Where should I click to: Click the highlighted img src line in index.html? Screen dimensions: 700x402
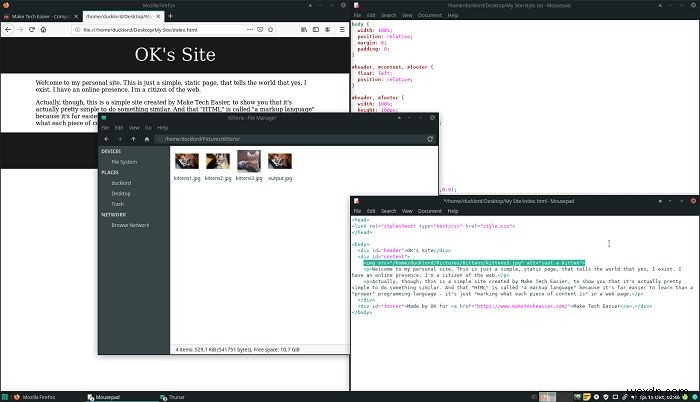pyautogui.click(x=474, y=263)
